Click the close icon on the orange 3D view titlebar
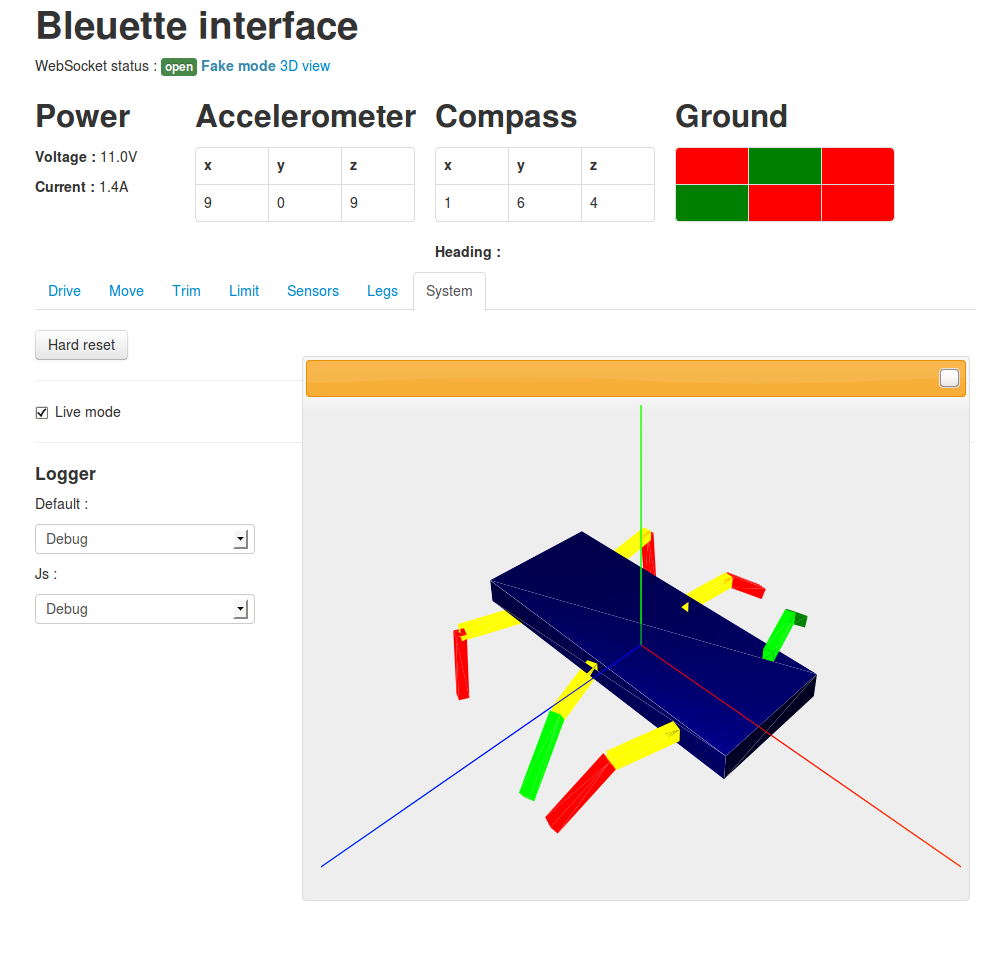This screenshot has width=996, height=978. coord(949,378)
